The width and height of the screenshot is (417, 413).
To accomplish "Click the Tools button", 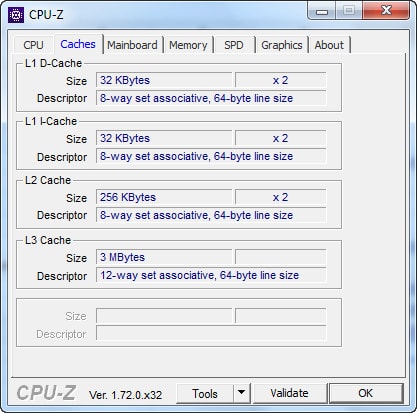I will click(x=205, y=394).
